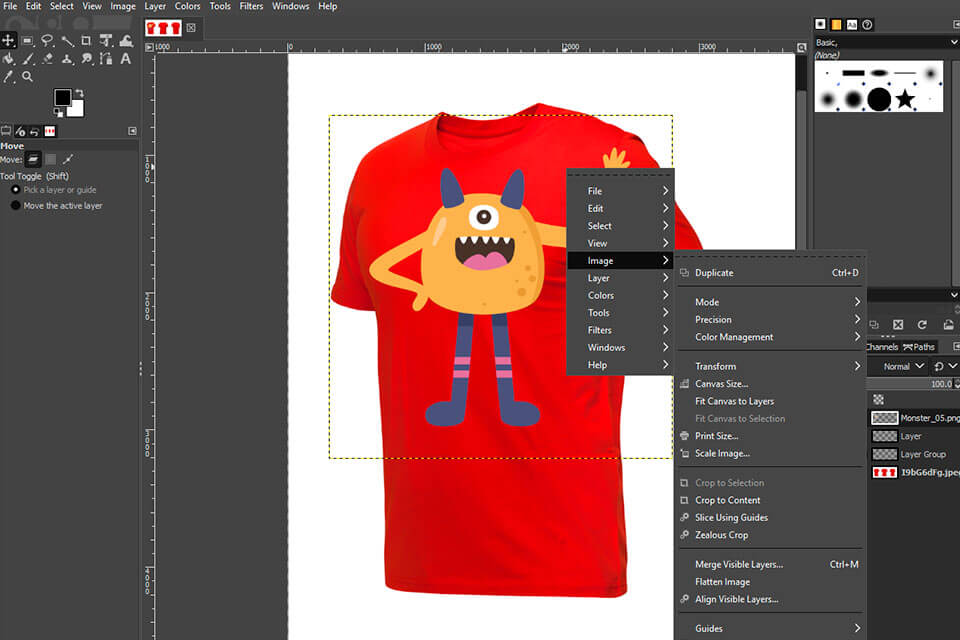Select the Move tool in the toolbox
This screenshot has width=960, height=640.
(x=8, y=40)
